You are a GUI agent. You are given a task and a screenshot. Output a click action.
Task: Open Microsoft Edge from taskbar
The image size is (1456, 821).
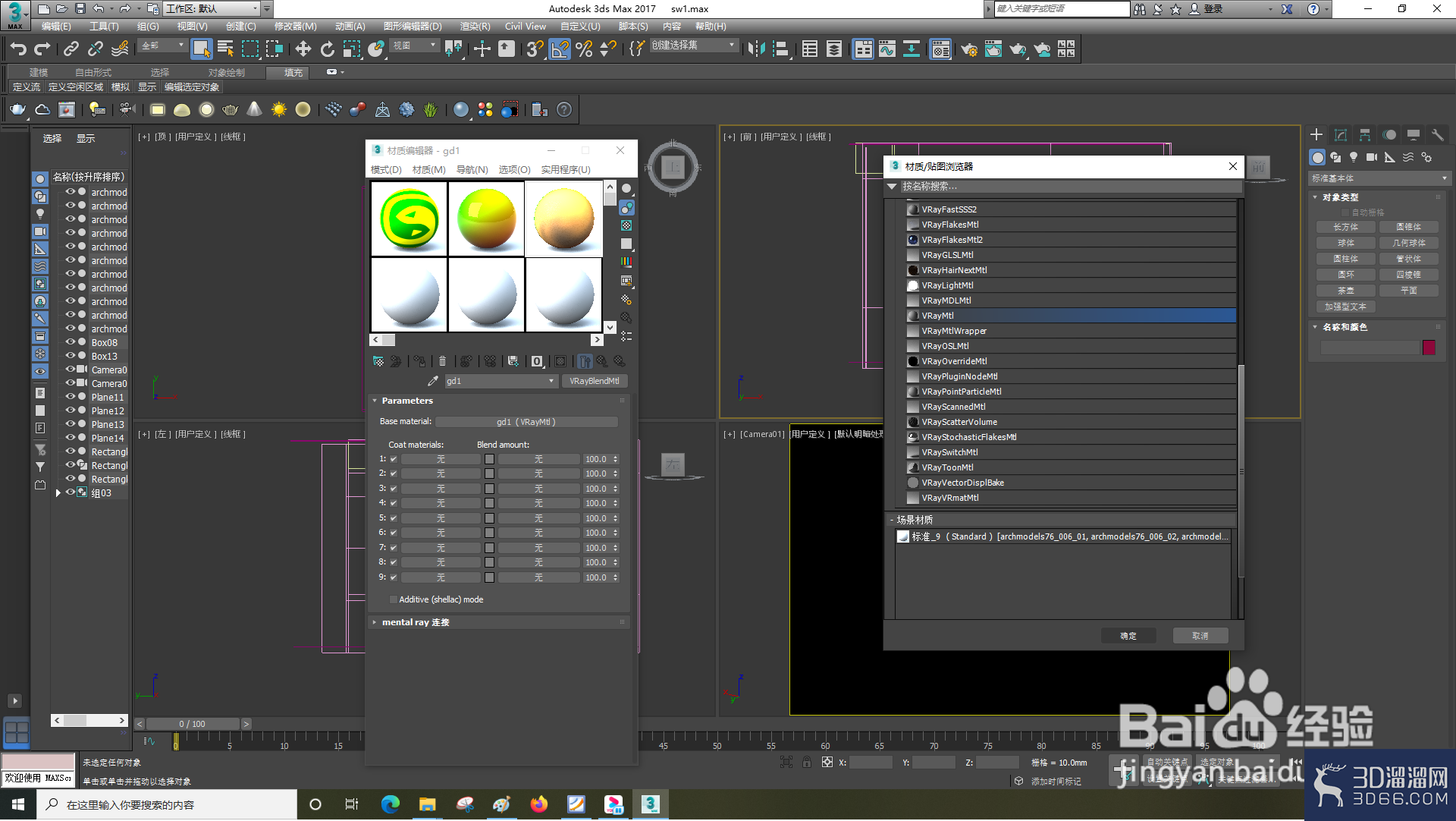pyautogui.click(x=391, y=804)
